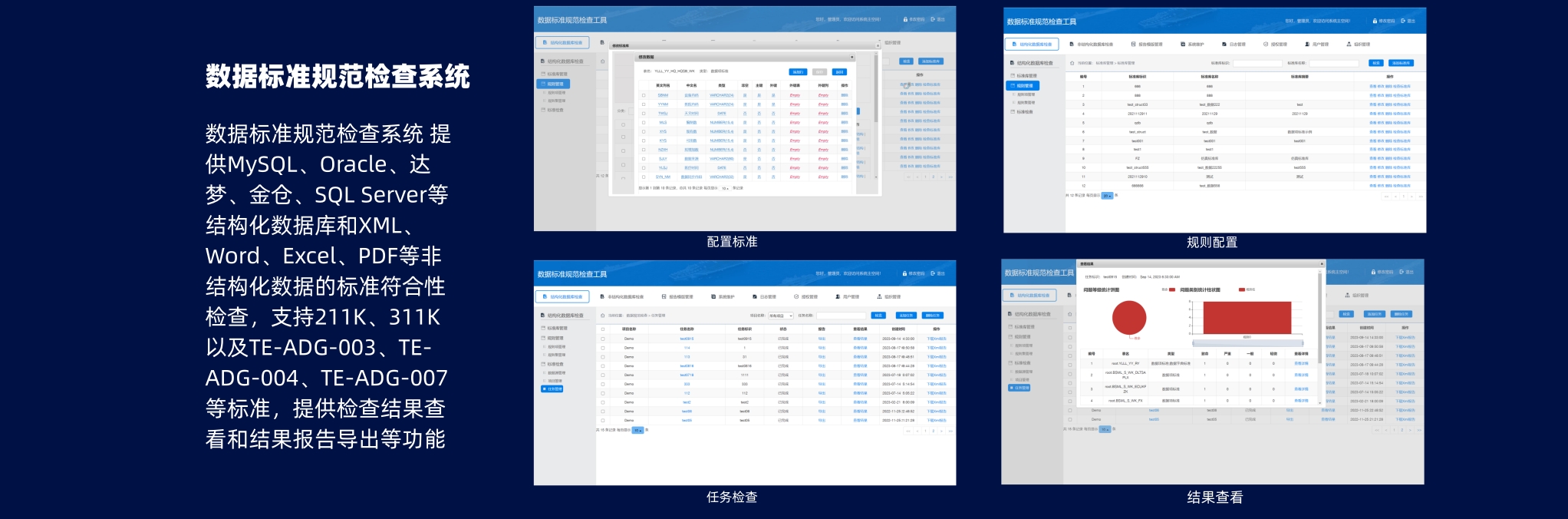Click 修改密码 lock icon in 规则配置 panel
The image size is (1568, 519).
pos(1374,21)
